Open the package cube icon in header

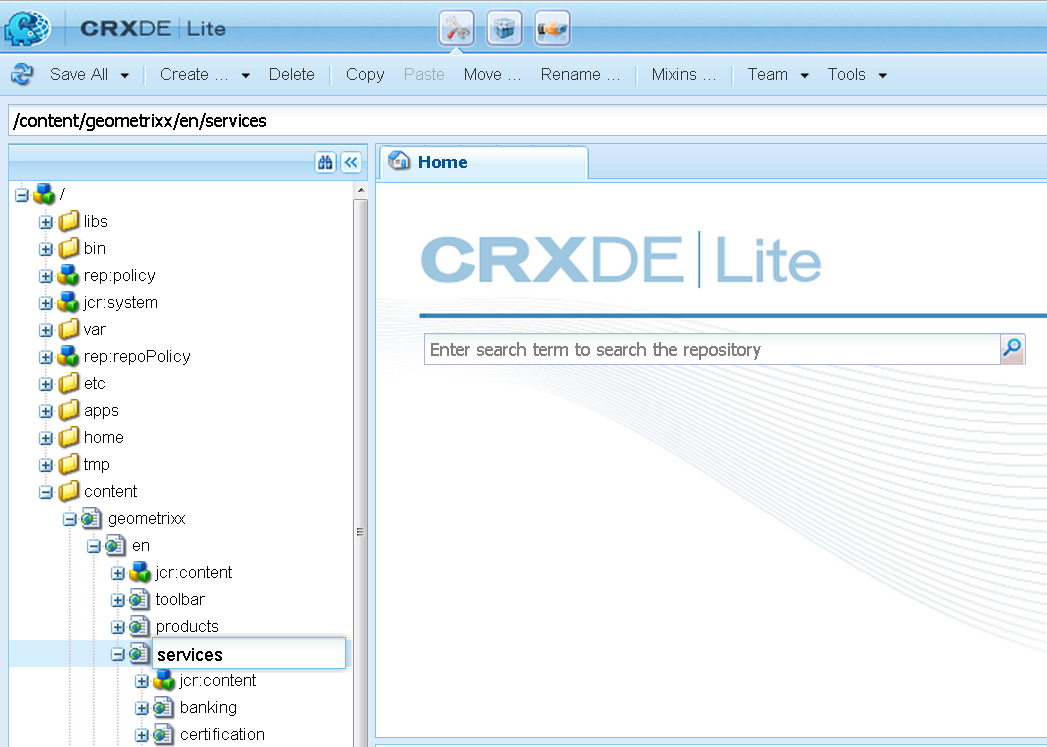(504, 28)
